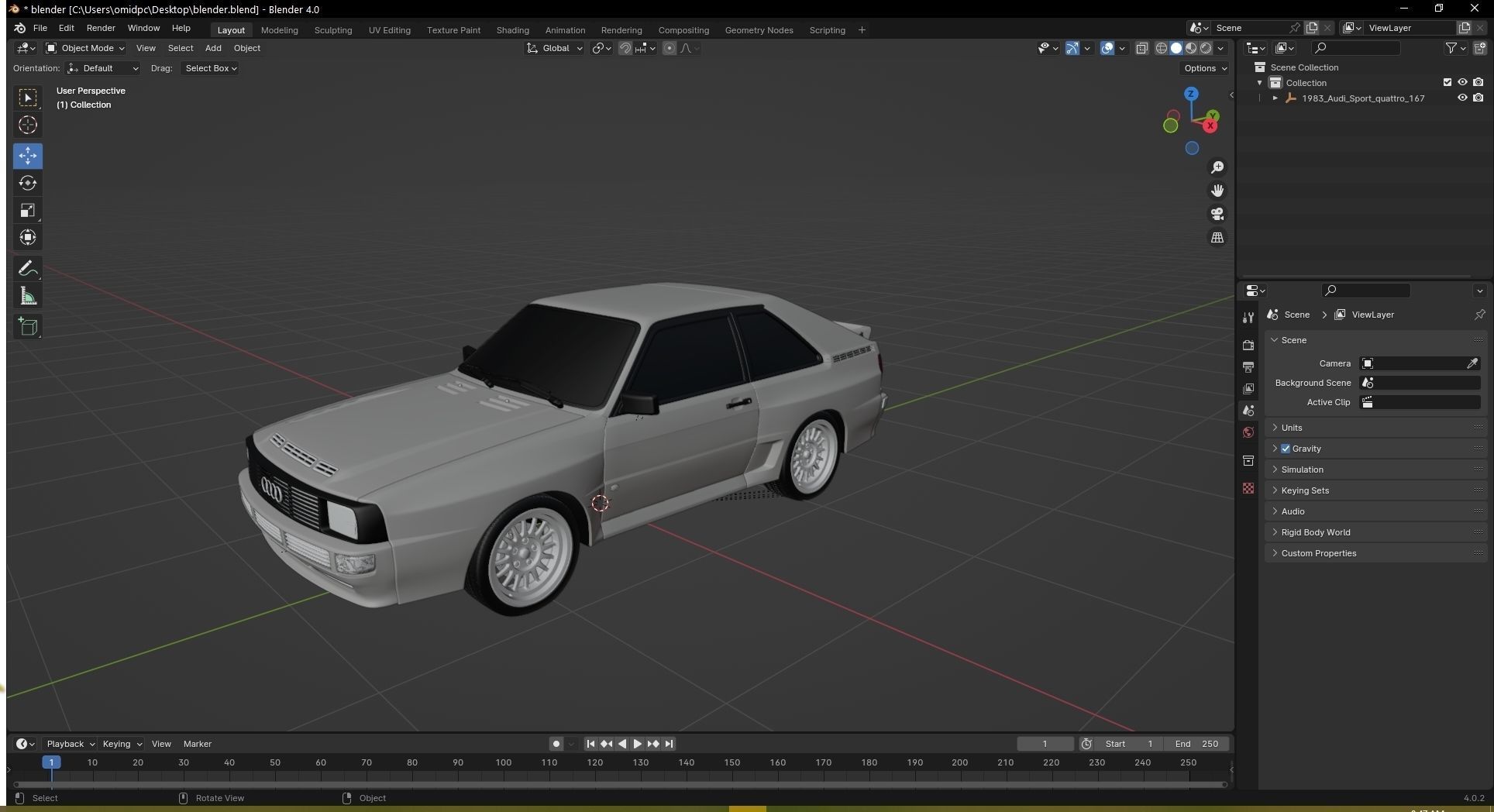The height and width of the screenshot is (812, 1494).
Task: Open the Options dropdown
Action: click(x=1205, y=68)
